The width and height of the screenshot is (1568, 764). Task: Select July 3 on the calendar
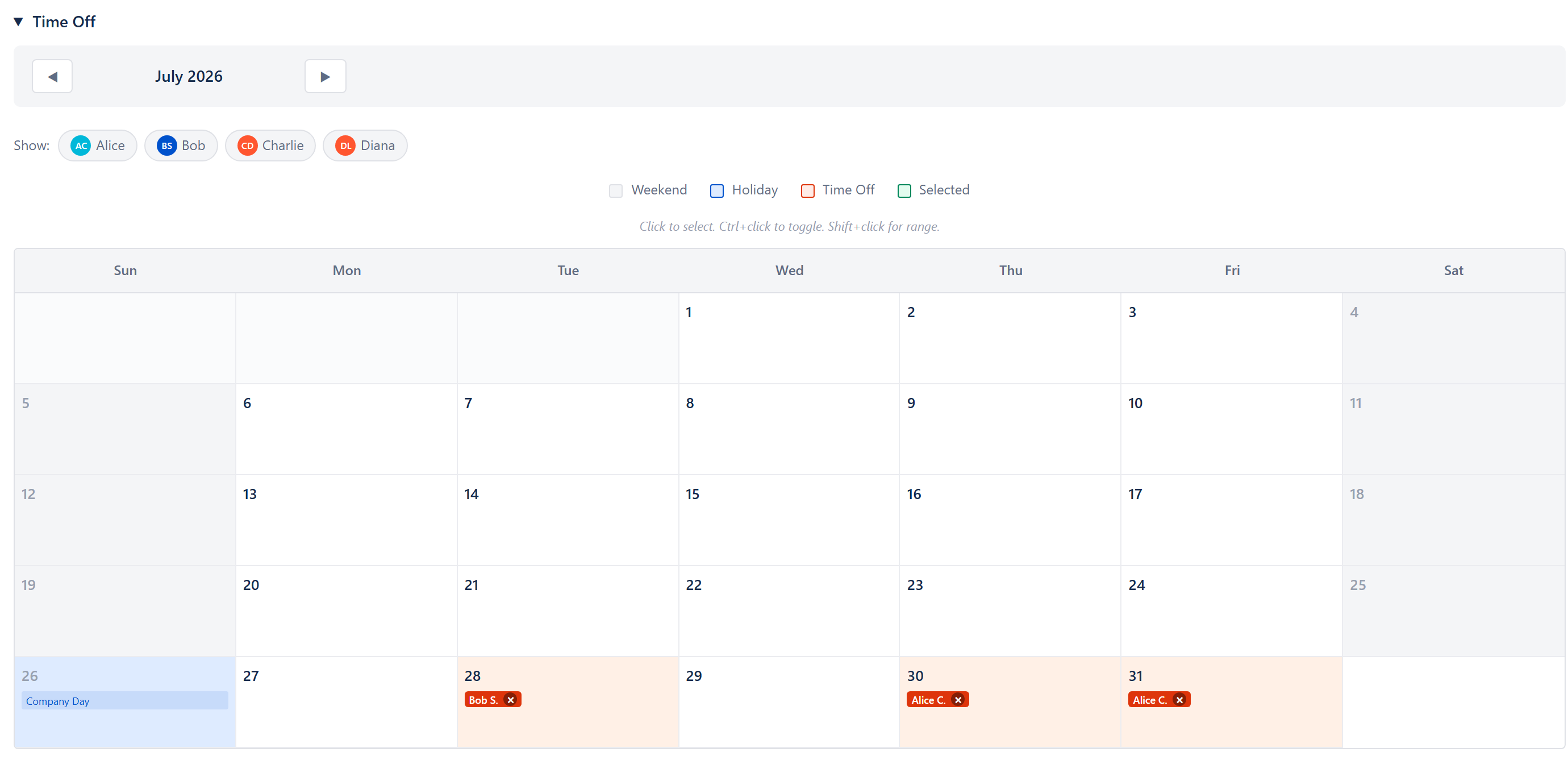pos(1232,339)
